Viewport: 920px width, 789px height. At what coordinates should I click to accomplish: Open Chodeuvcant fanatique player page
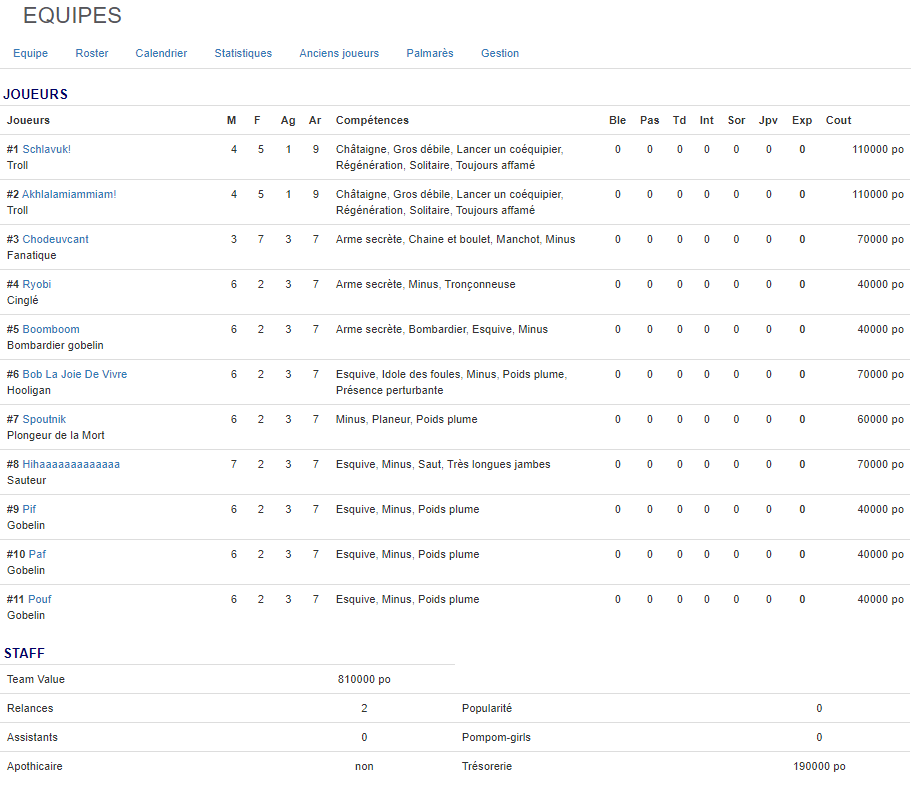[x=55, y=239]
